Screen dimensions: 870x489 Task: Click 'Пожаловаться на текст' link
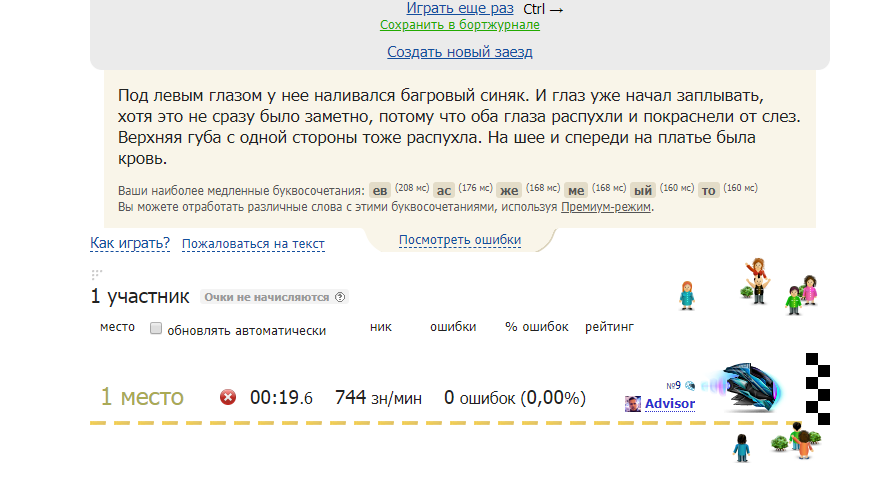click(x=253, y=244)
